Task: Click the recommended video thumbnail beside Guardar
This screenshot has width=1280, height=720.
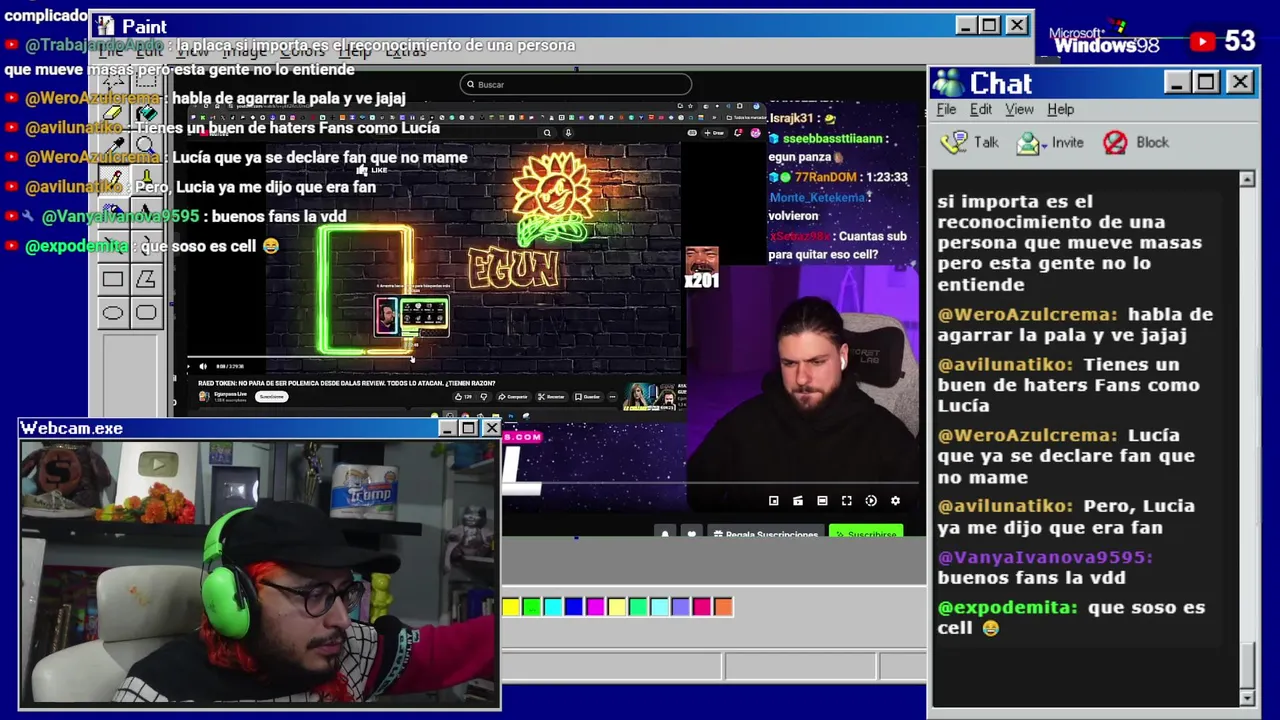Action: pyautogui.click(x=650, y=397)
